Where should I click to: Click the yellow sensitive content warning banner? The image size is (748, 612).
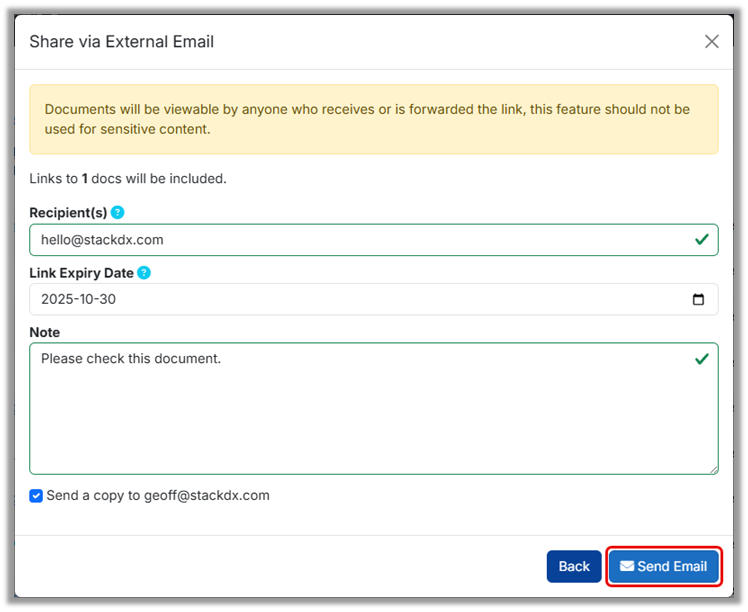(x=373, y=119)
